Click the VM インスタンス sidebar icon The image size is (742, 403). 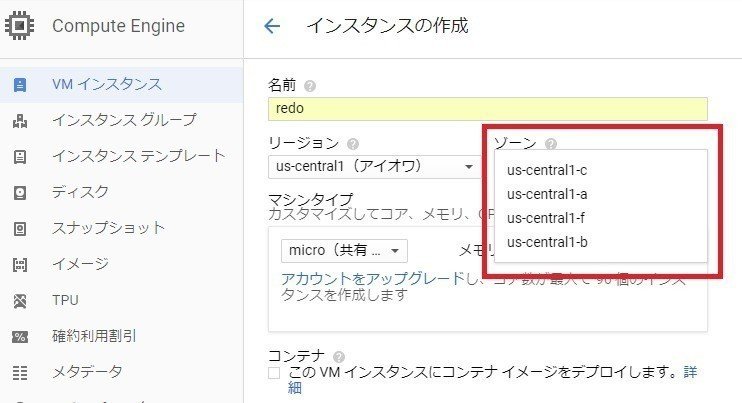pos(19,84)
